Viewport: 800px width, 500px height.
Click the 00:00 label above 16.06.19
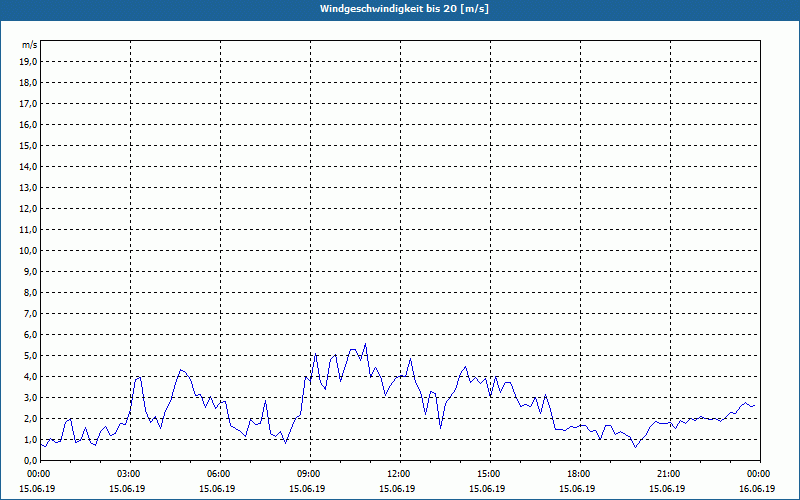760,474
